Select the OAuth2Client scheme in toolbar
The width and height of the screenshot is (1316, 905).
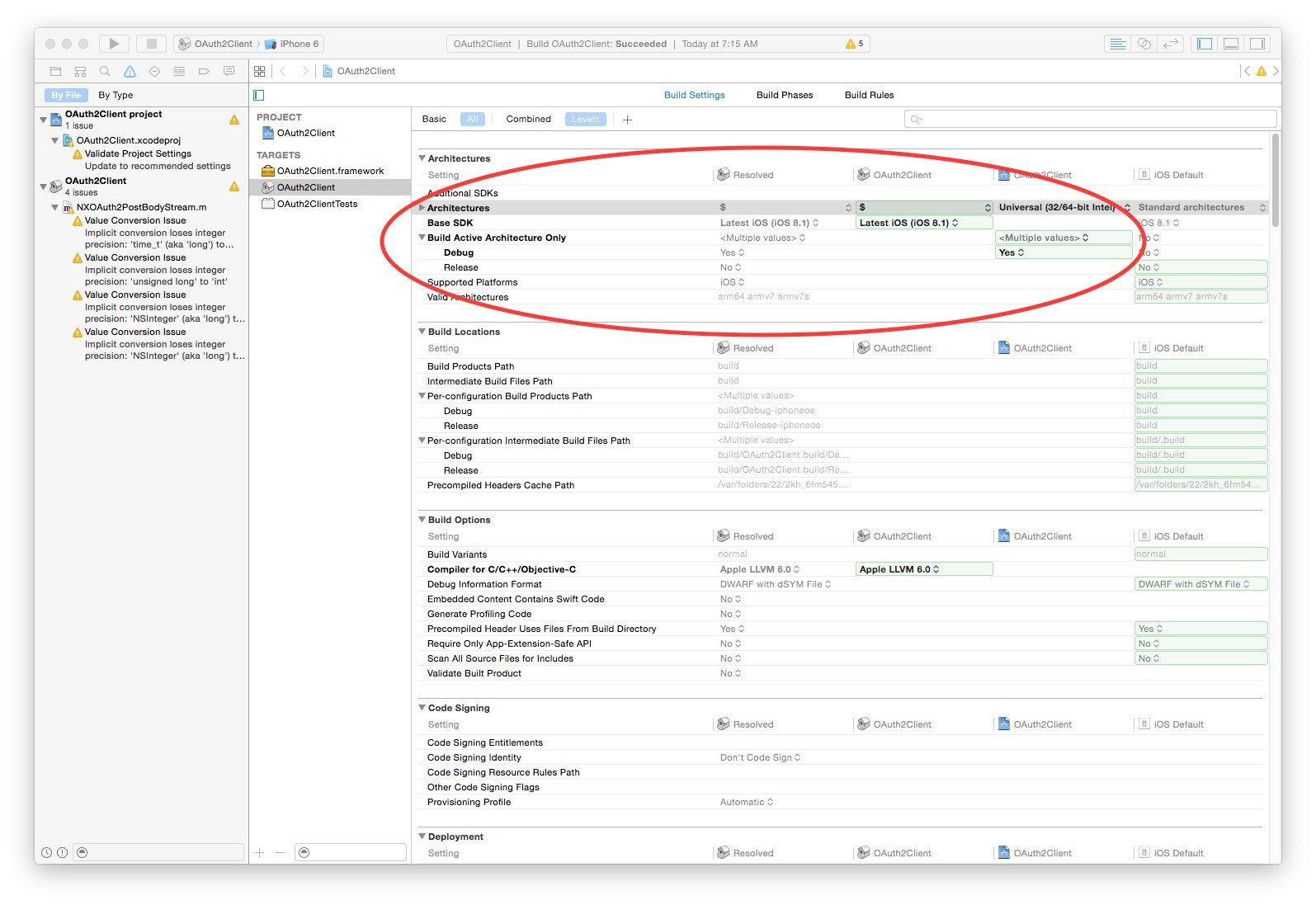216,44
